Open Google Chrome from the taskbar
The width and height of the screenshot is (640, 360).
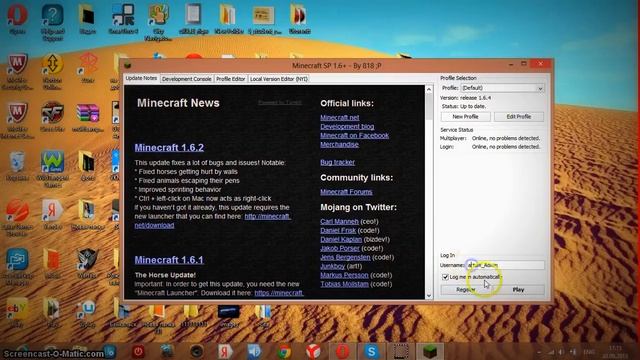(x=284, y=351)
